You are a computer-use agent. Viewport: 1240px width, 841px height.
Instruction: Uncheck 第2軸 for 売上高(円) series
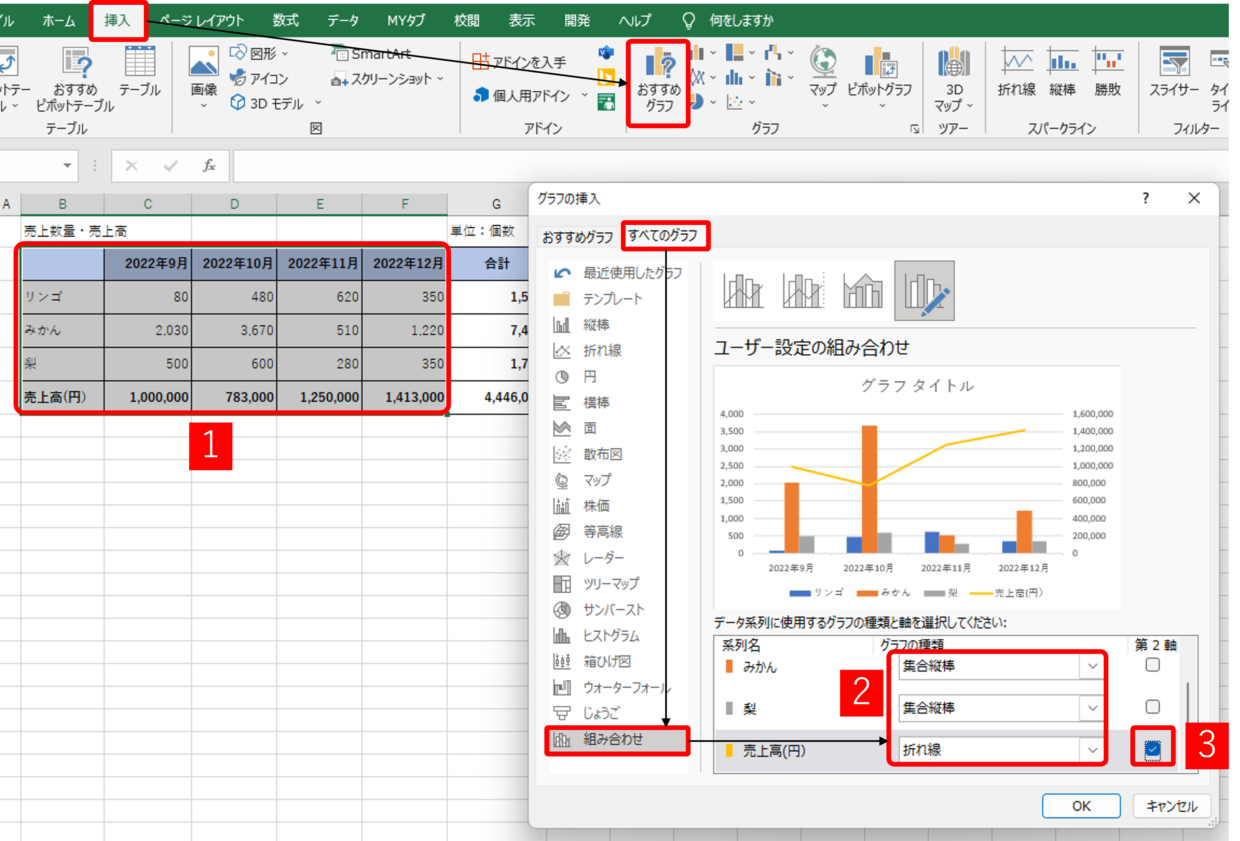click(1153, 749)
